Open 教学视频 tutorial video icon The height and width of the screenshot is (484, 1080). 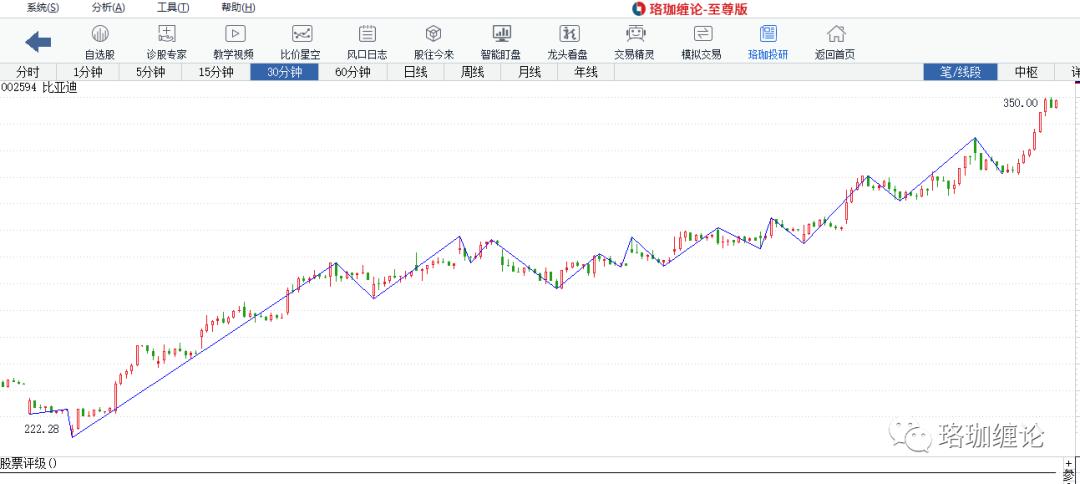coord(234,34)
